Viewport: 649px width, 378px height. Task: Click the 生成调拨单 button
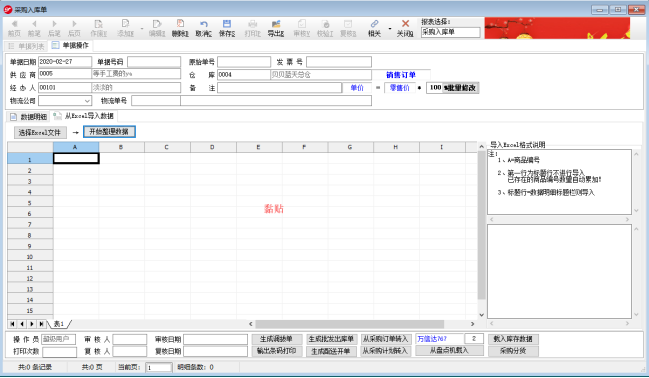[x=276, y=339]
